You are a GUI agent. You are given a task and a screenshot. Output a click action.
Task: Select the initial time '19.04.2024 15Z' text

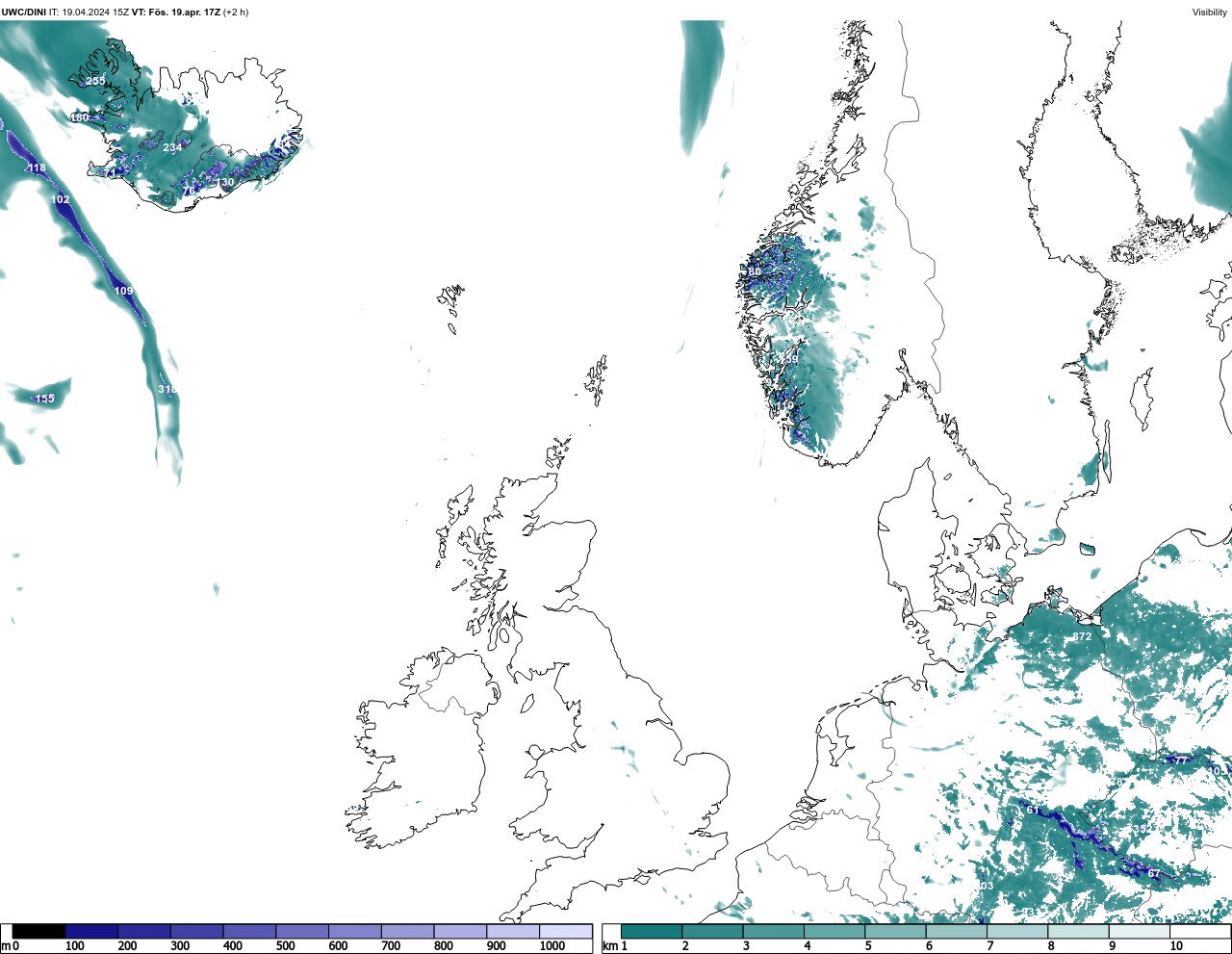point(95,12)
